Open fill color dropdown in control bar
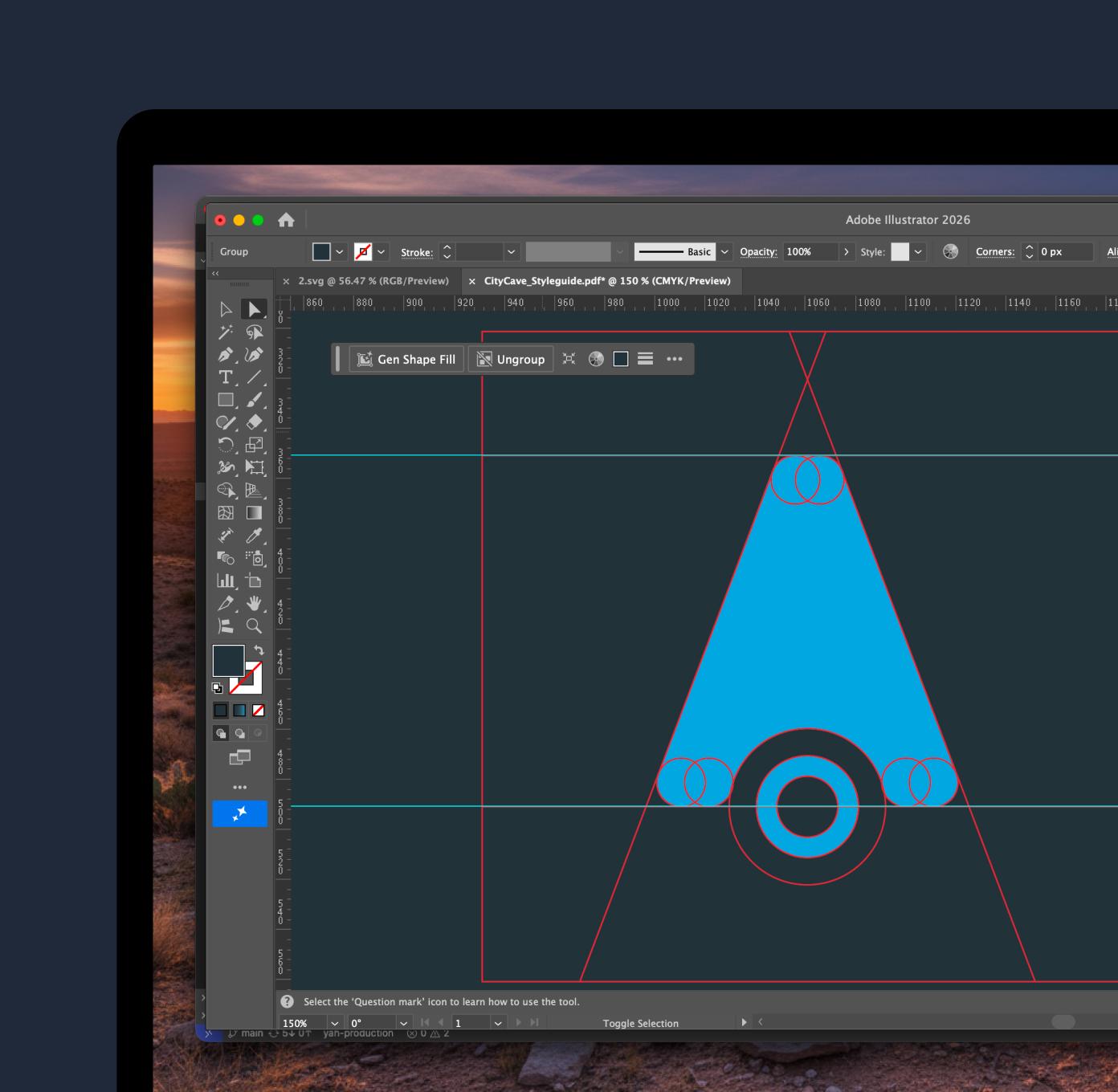 340,252
